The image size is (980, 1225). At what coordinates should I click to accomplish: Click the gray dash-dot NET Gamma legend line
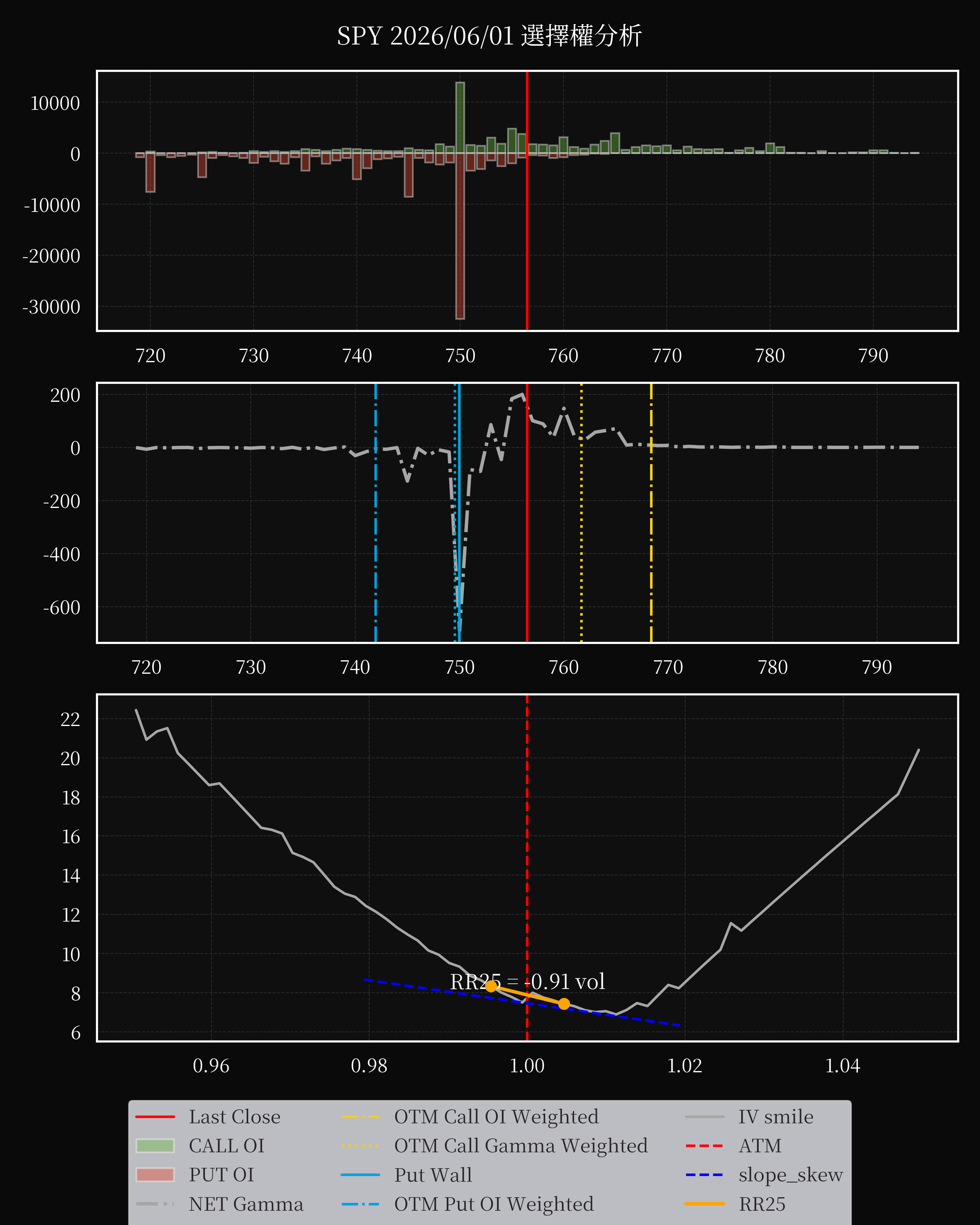(x=155, y=1204)
